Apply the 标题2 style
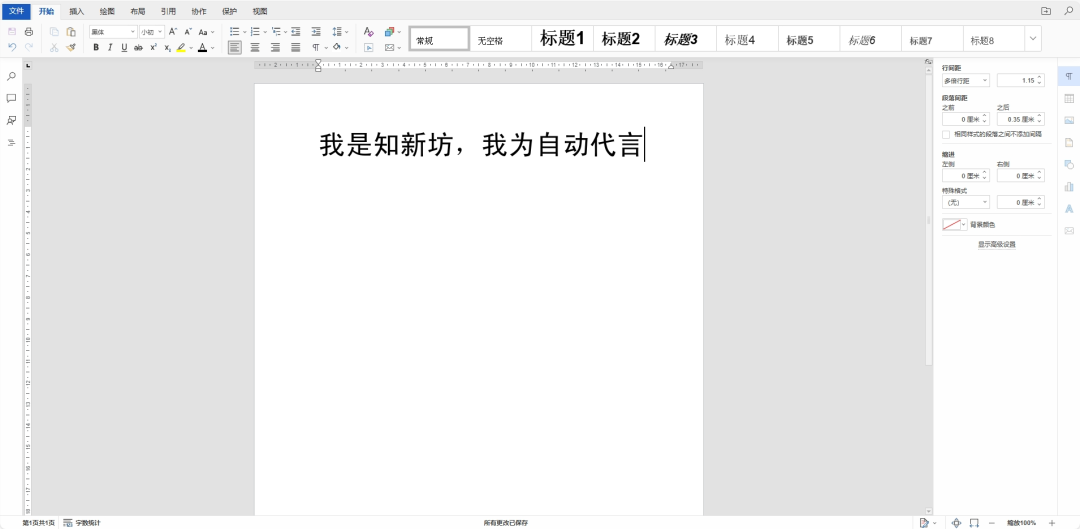The width and height of the screenshot is (1080, 529). (623, 39)
